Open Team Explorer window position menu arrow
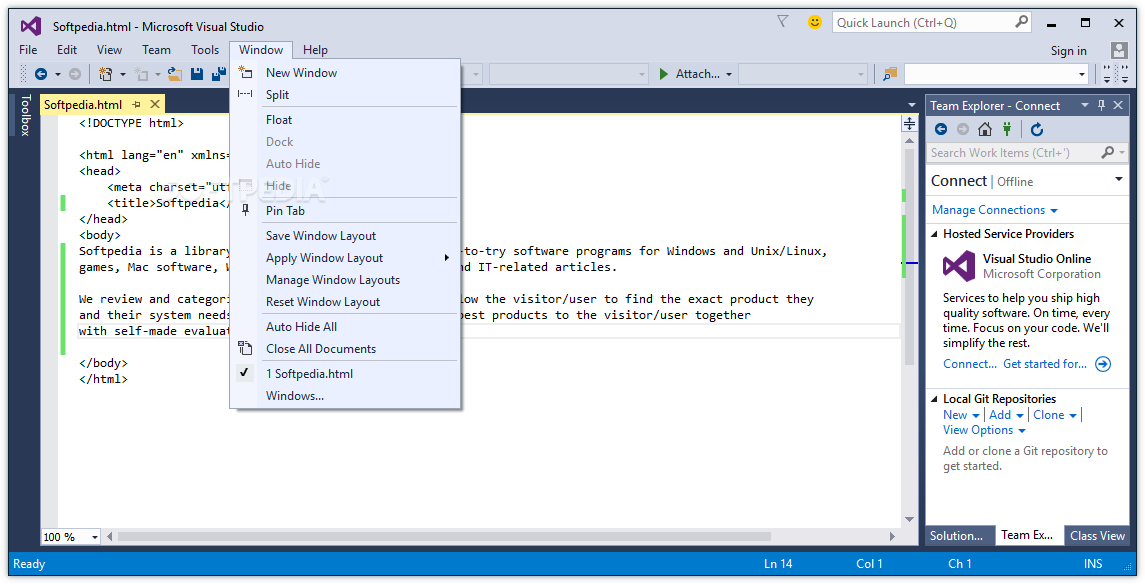1145x584 pixels. click(1085, 105)
